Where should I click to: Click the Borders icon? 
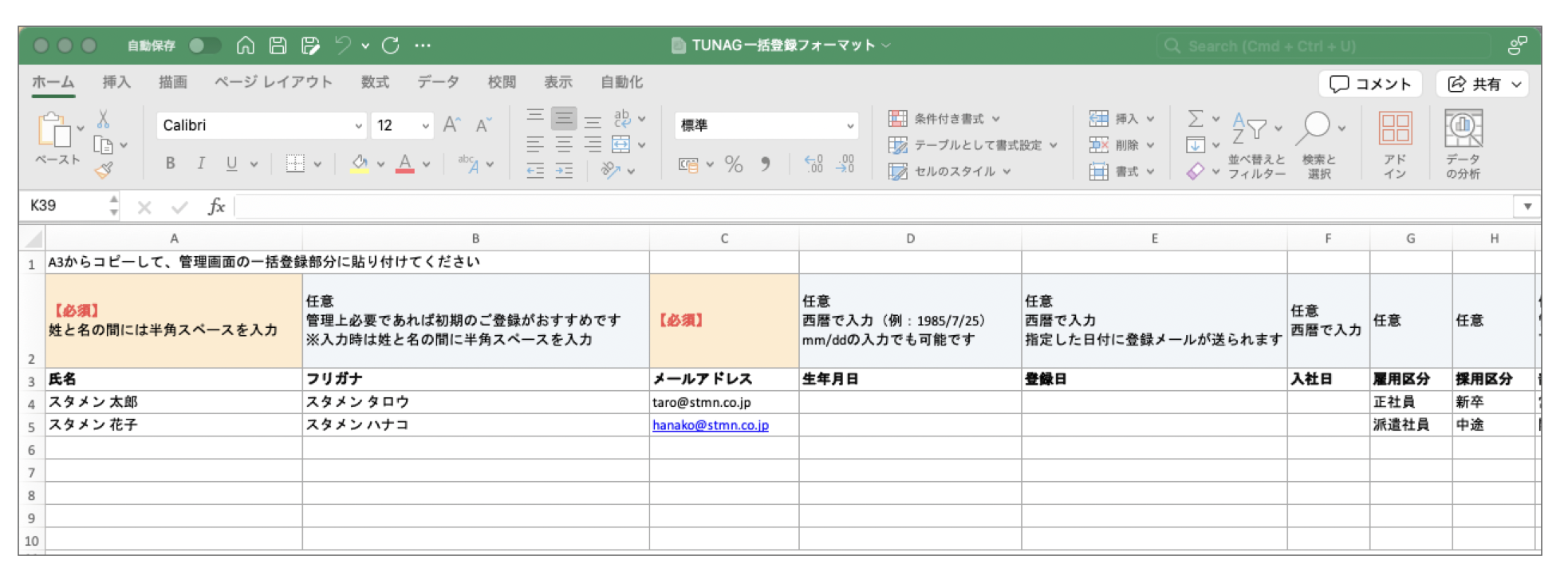point(295,164)
